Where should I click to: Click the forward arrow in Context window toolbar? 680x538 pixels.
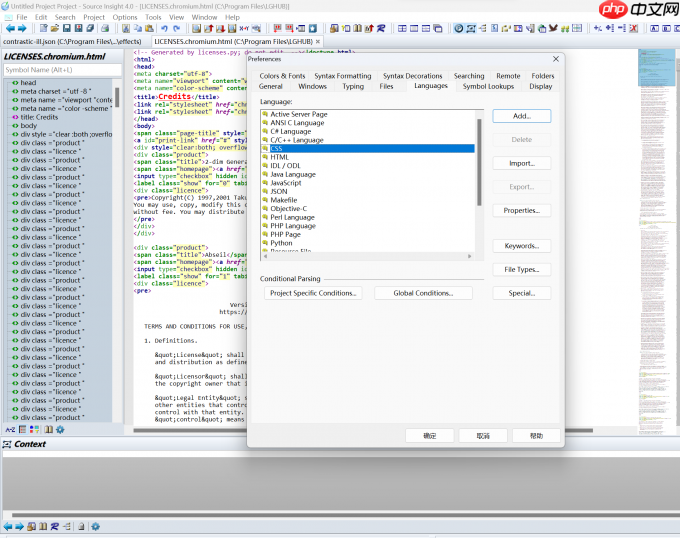coord(19,526)
